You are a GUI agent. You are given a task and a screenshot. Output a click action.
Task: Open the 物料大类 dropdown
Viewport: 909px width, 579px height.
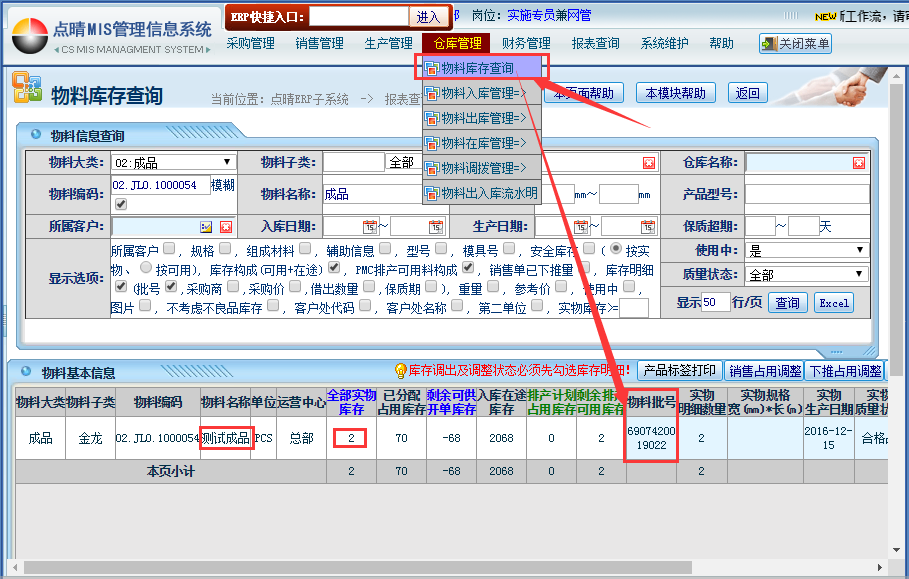(x=173, y=162)
